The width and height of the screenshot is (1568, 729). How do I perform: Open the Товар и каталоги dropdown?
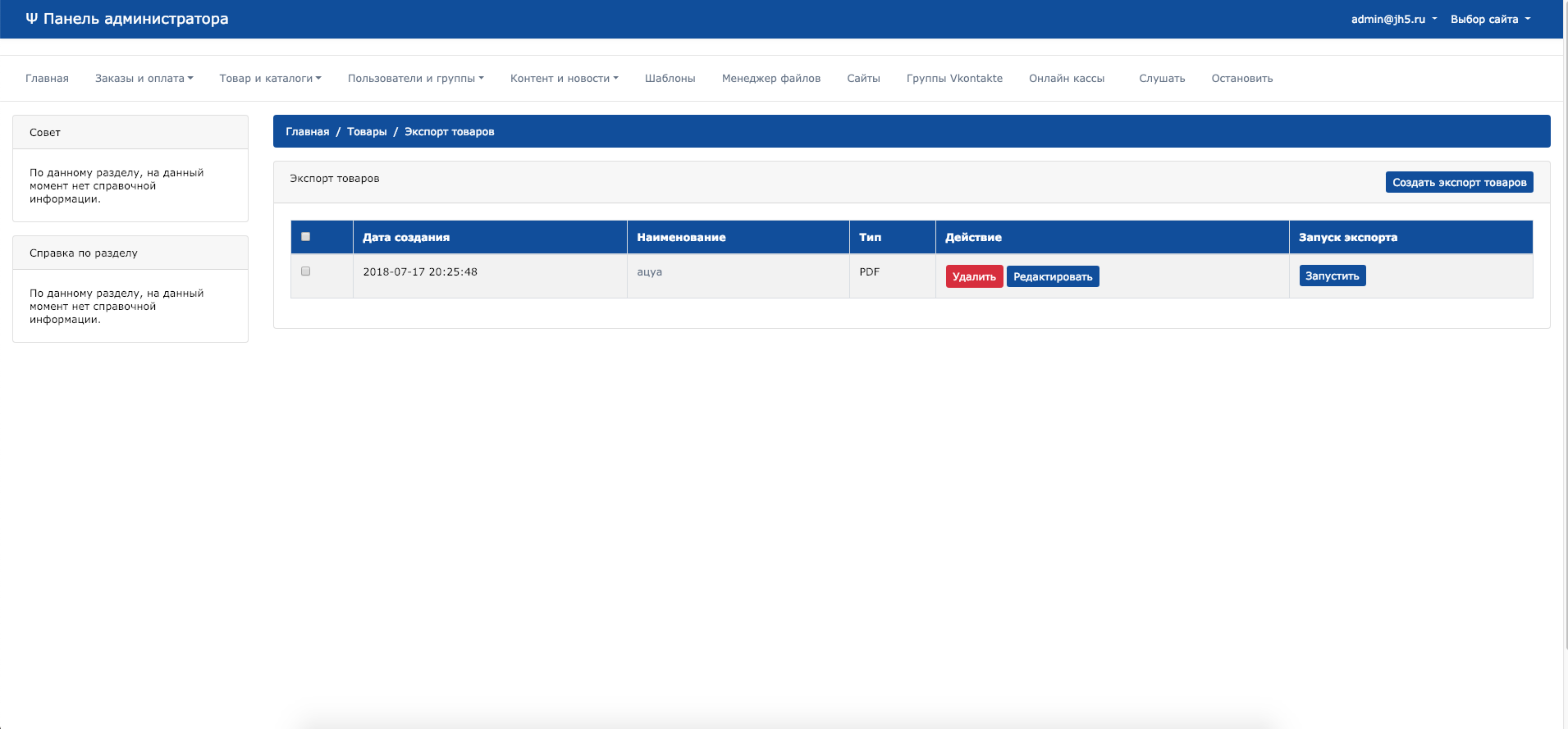271,79
